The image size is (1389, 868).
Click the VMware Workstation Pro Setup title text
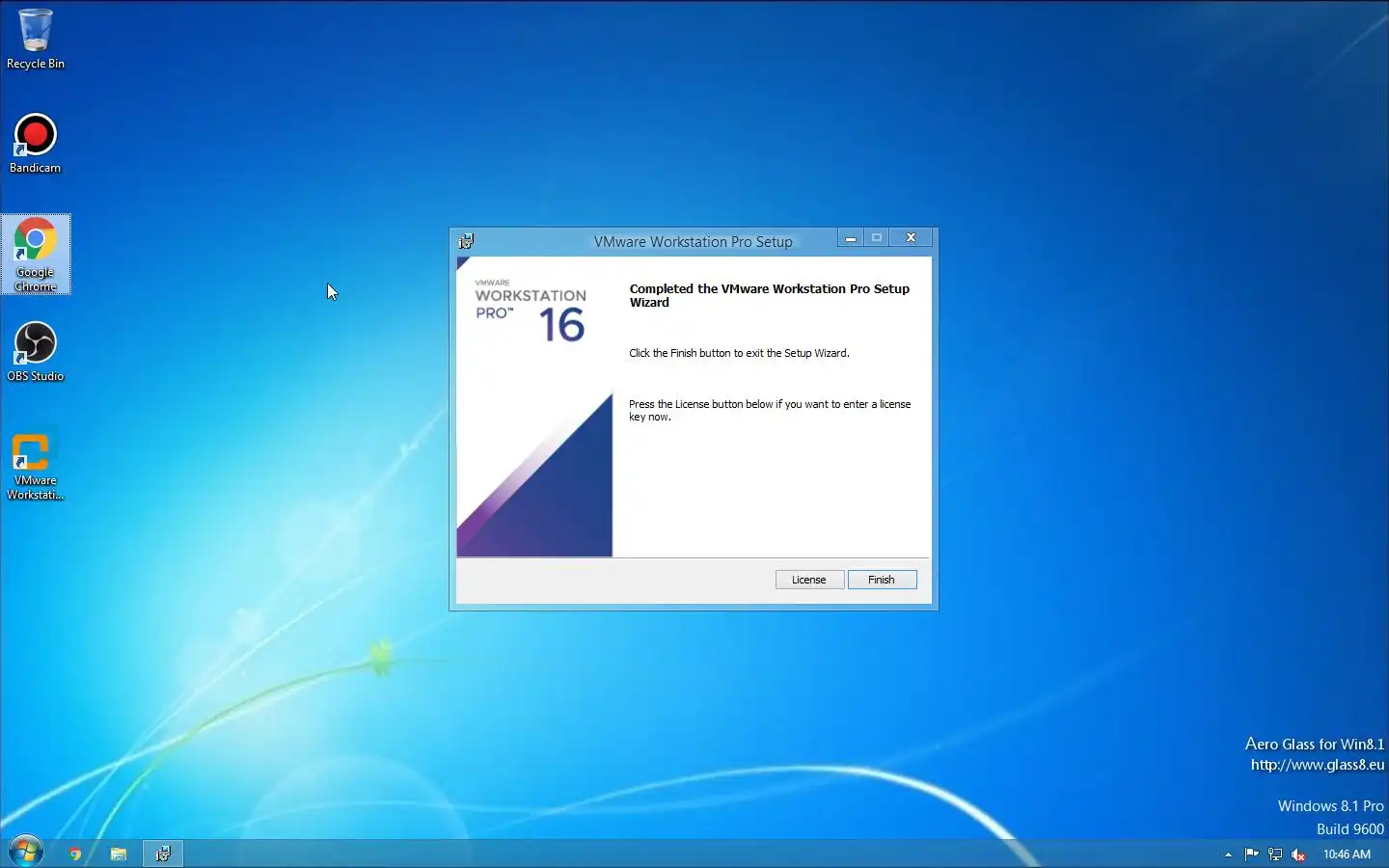[693, 242]
